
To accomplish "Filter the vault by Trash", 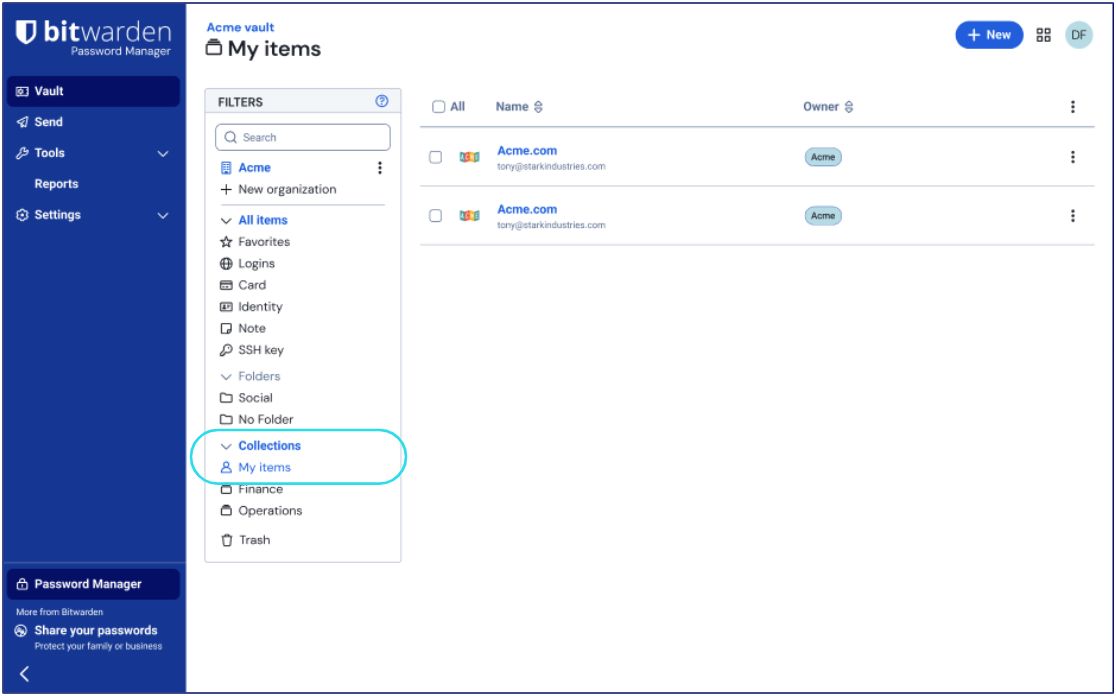I will tap(253, 540).
